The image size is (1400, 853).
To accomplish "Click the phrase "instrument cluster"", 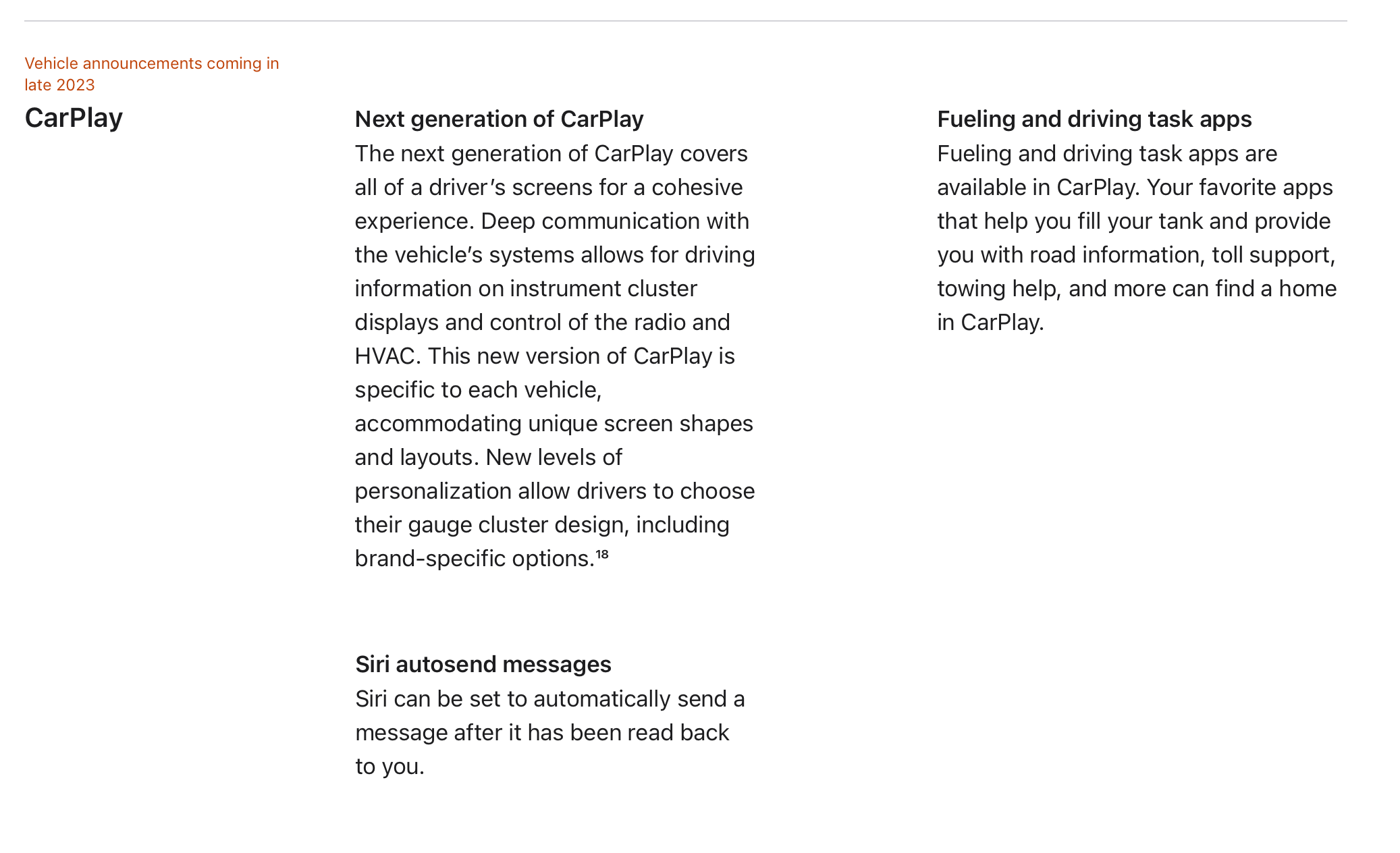I will [x=603, y=289].
